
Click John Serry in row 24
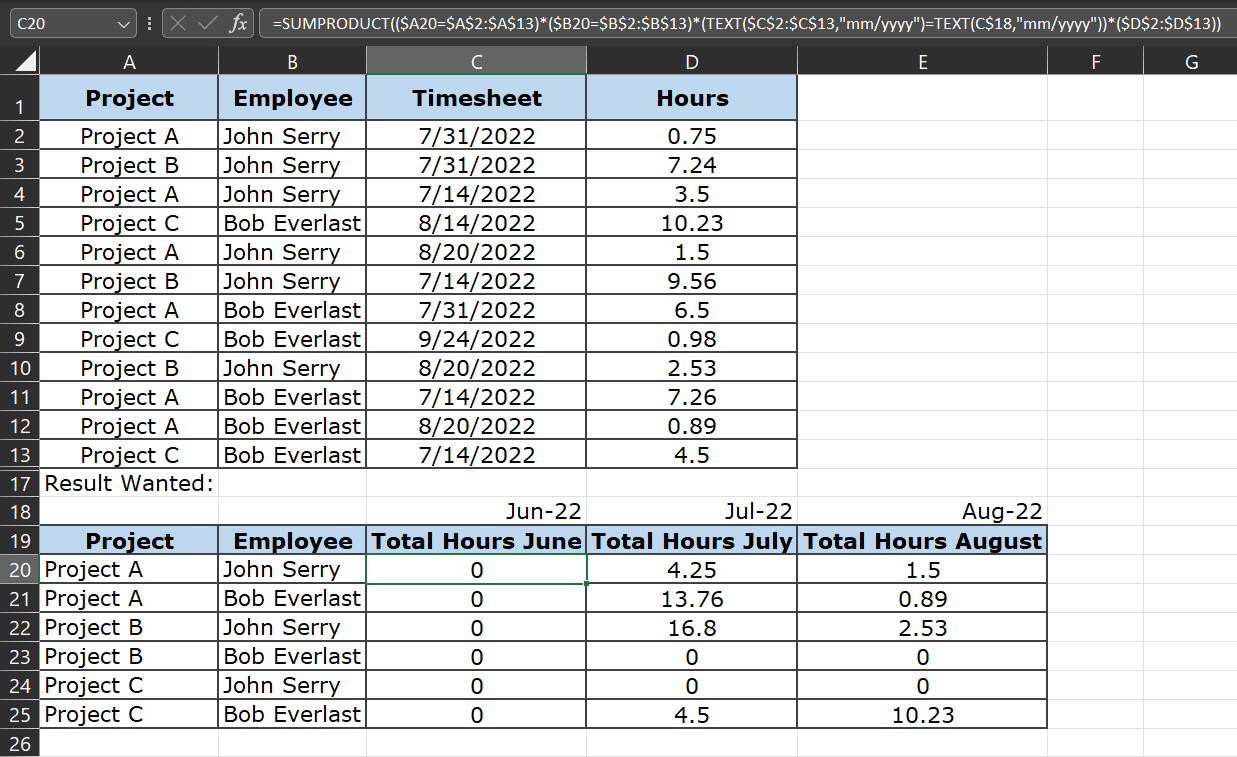[292, 685]
